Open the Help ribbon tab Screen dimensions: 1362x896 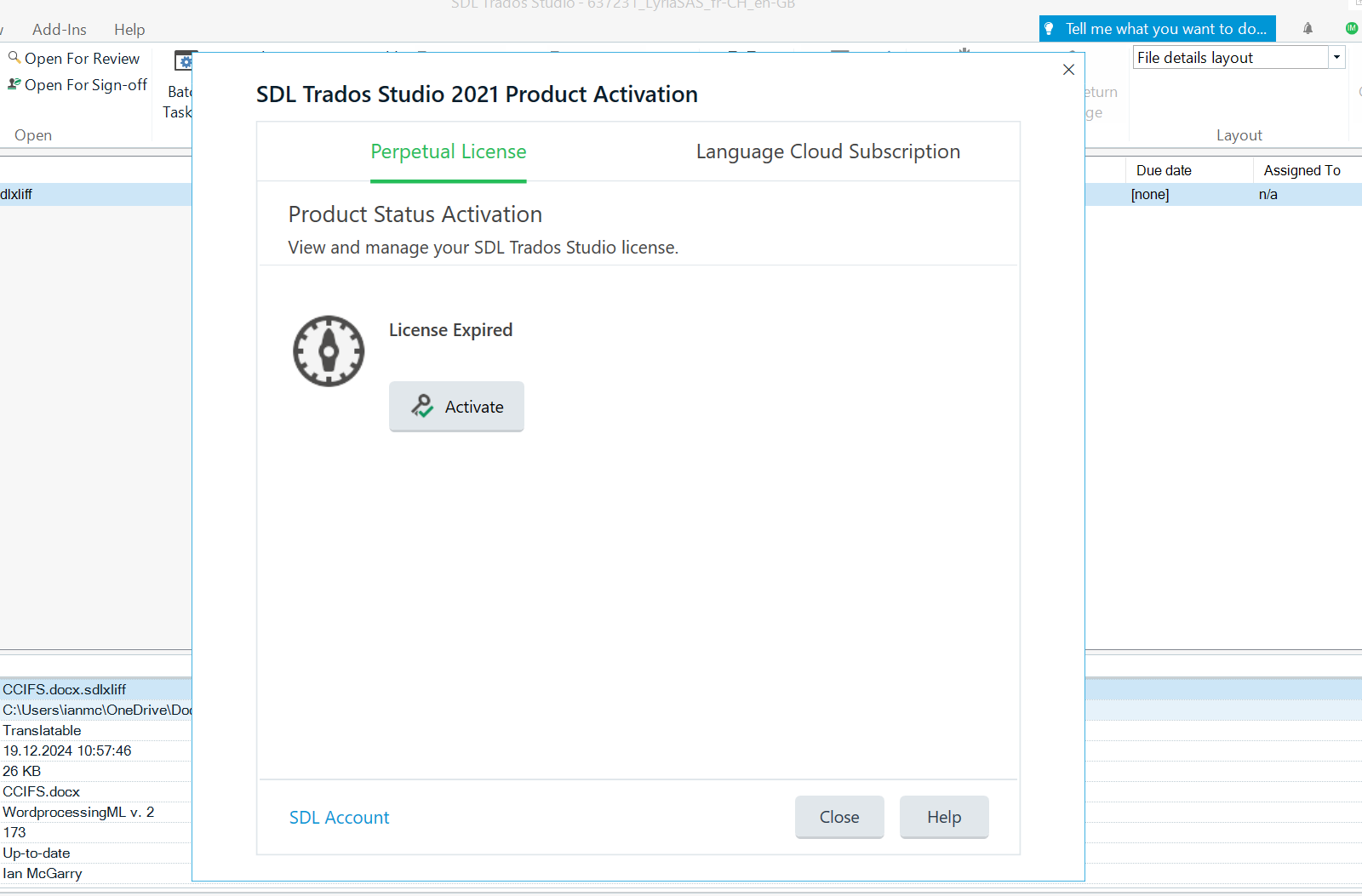pyautogui.click(x=129, y=30)
